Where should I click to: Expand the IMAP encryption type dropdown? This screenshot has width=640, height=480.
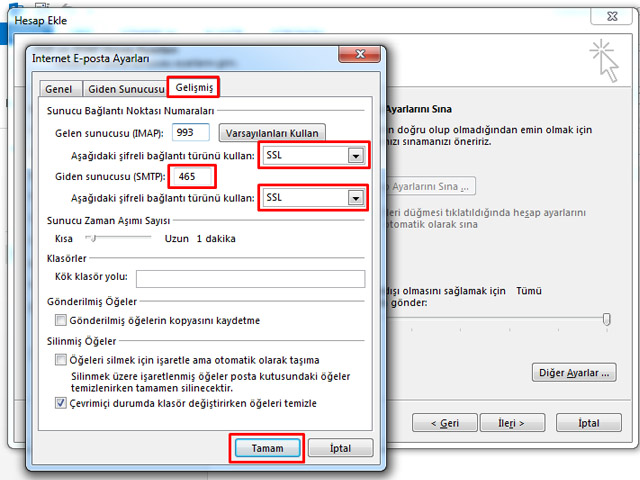click(x=354, y=156)
